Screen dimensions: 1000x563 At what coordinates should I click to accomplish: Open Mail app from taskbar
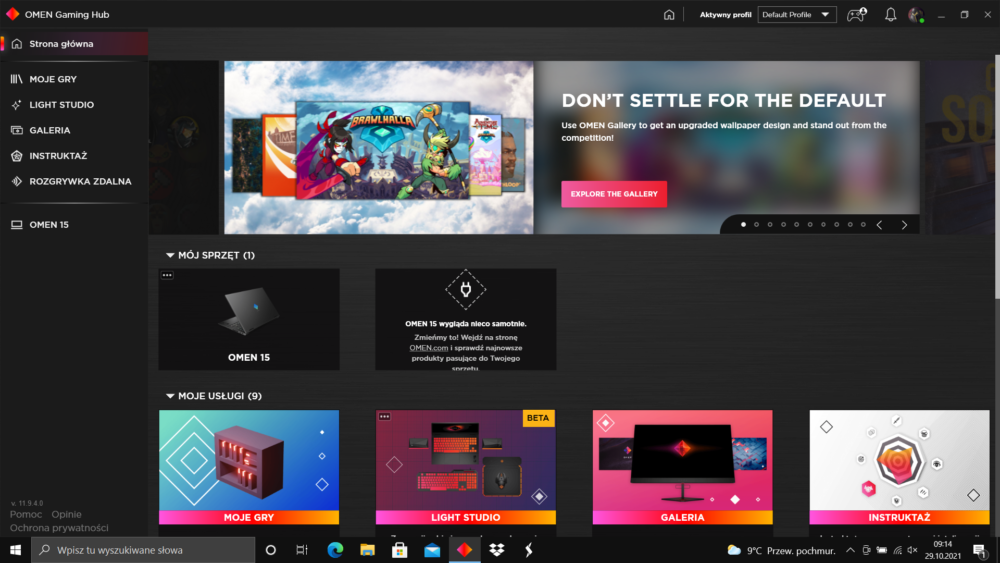(432, 550)
